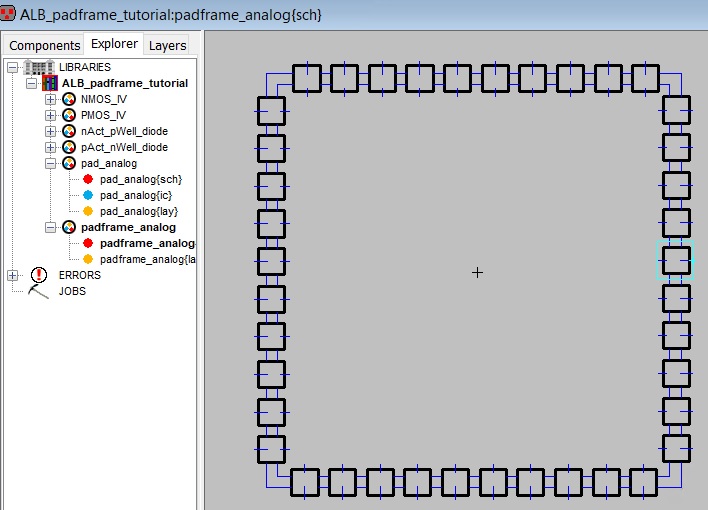Open the Explorer tab
The image size is (708, 510).
(x=112, y=44)
